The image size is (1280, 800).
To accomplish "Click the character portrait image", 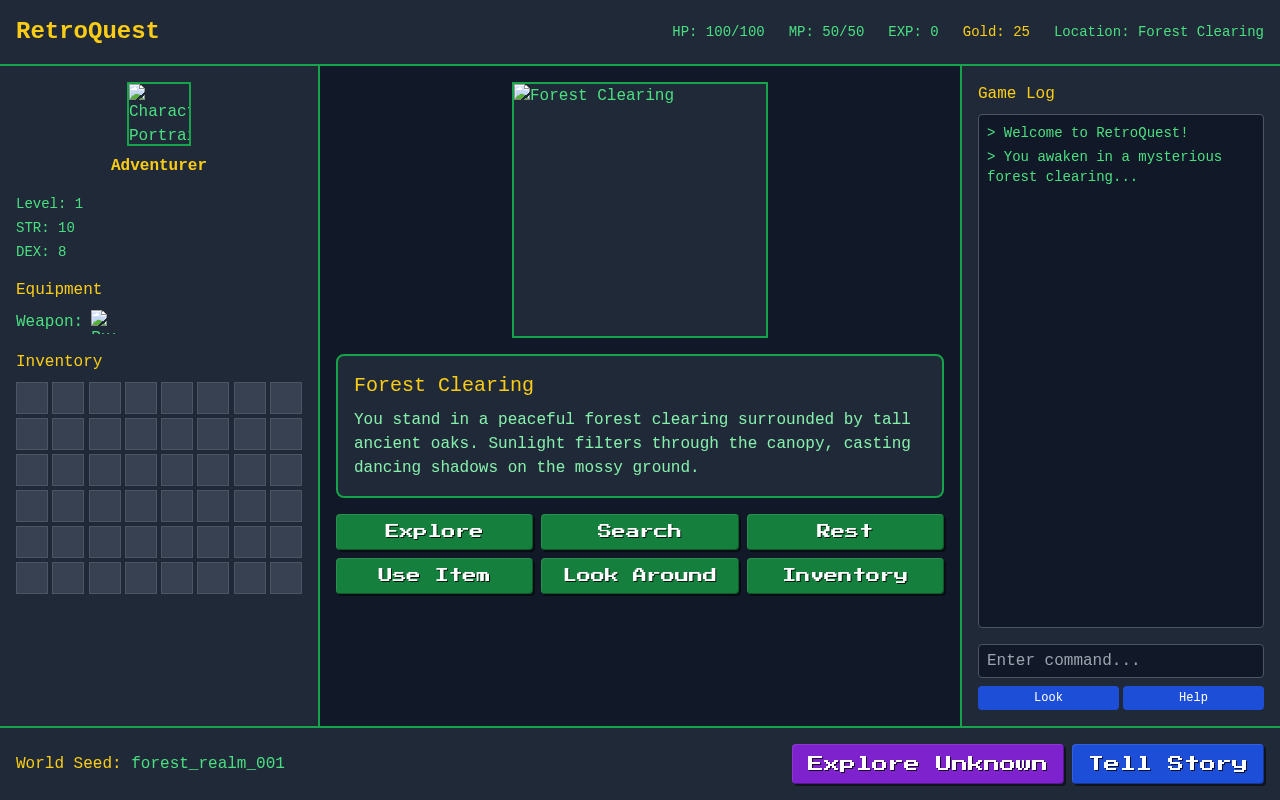I will click(158, 113).
